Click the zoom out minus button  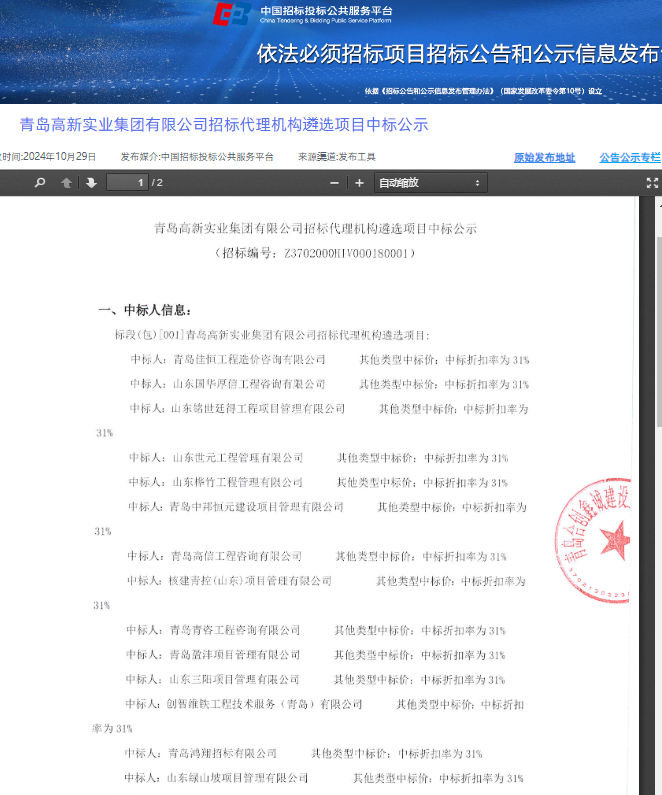click(334, 183)
